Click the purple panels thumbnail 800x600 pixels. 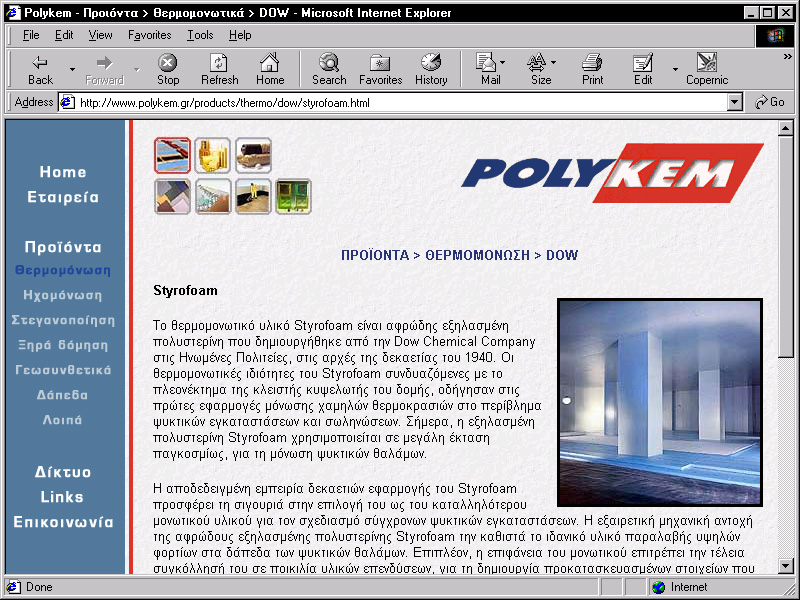pyautogui.click(x=172, y=196)
